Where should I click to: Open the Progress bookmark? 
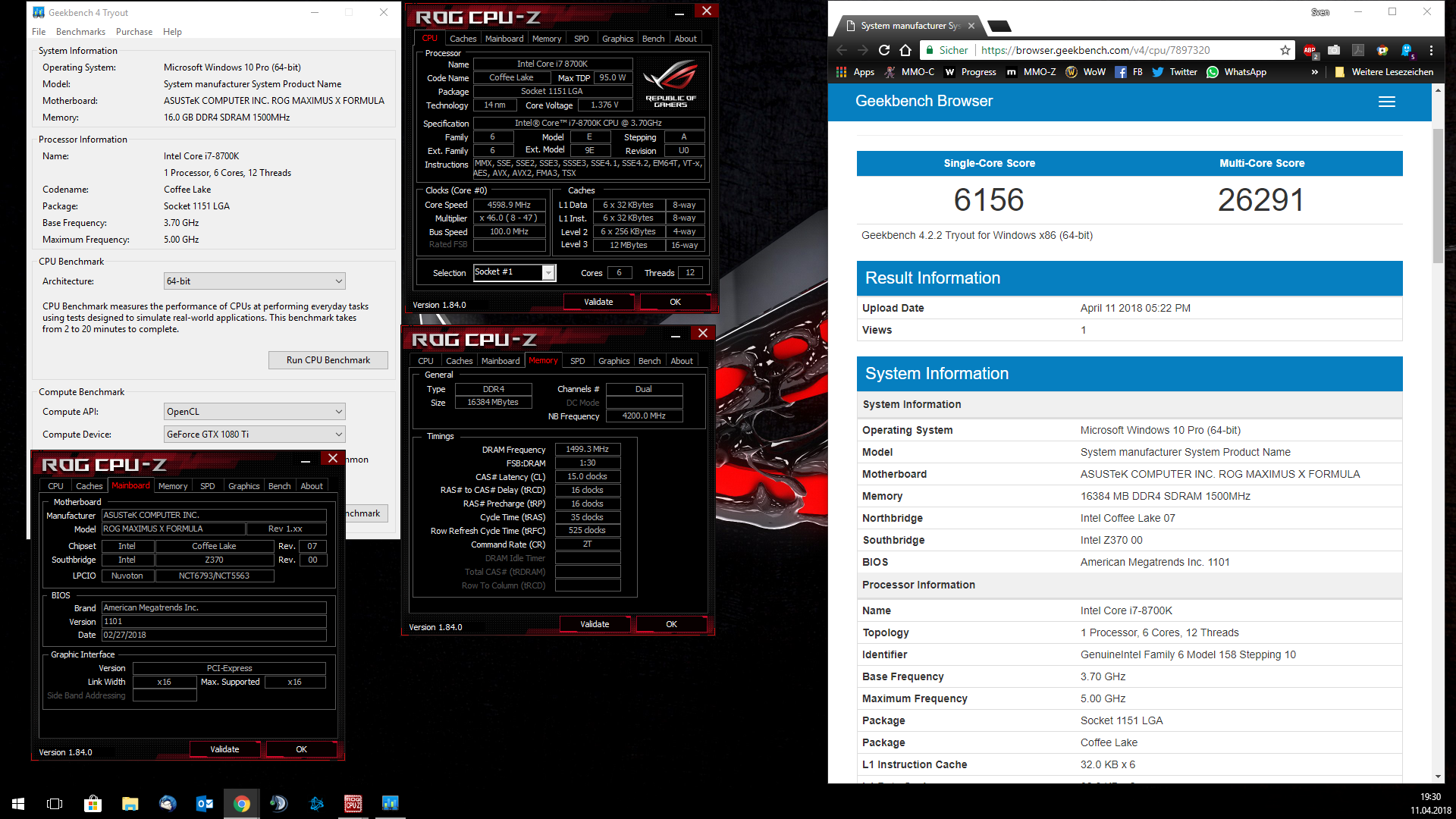click(x=971, y=72)
